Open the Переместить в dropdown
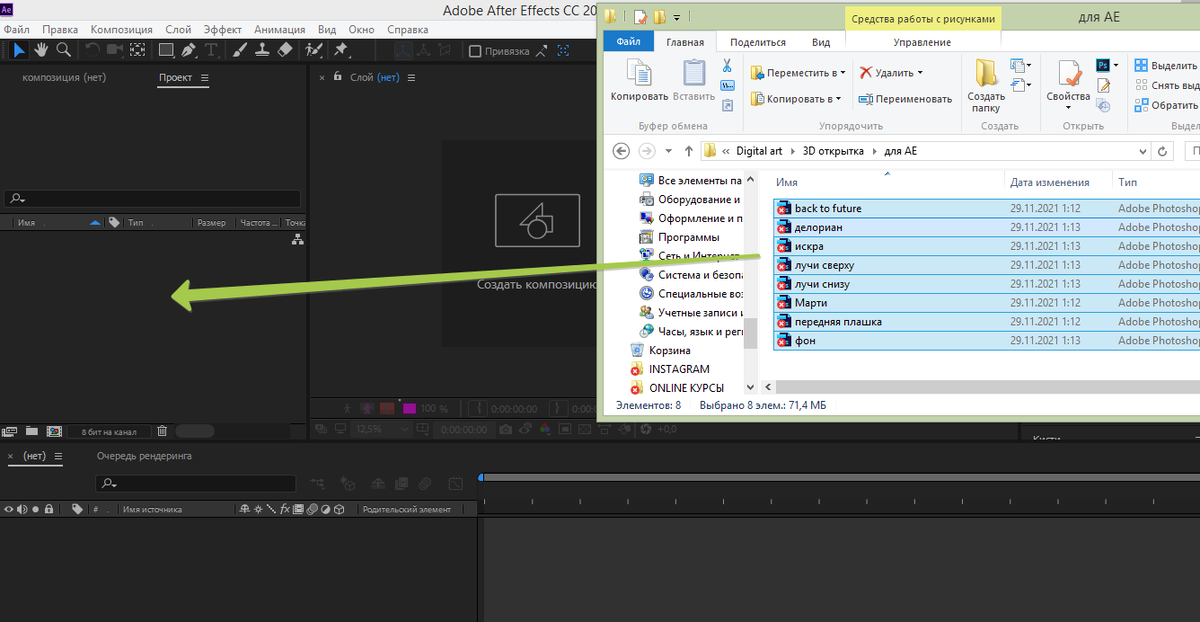The width and height of the screenshot is (1200, 622). click(798, 73)
